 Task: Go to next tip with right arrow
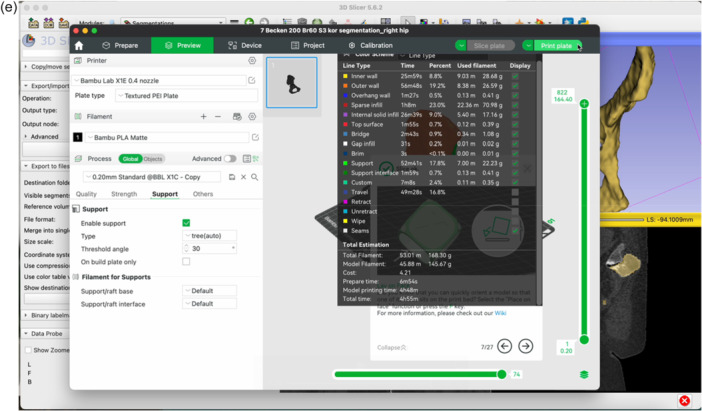point(526,346)
